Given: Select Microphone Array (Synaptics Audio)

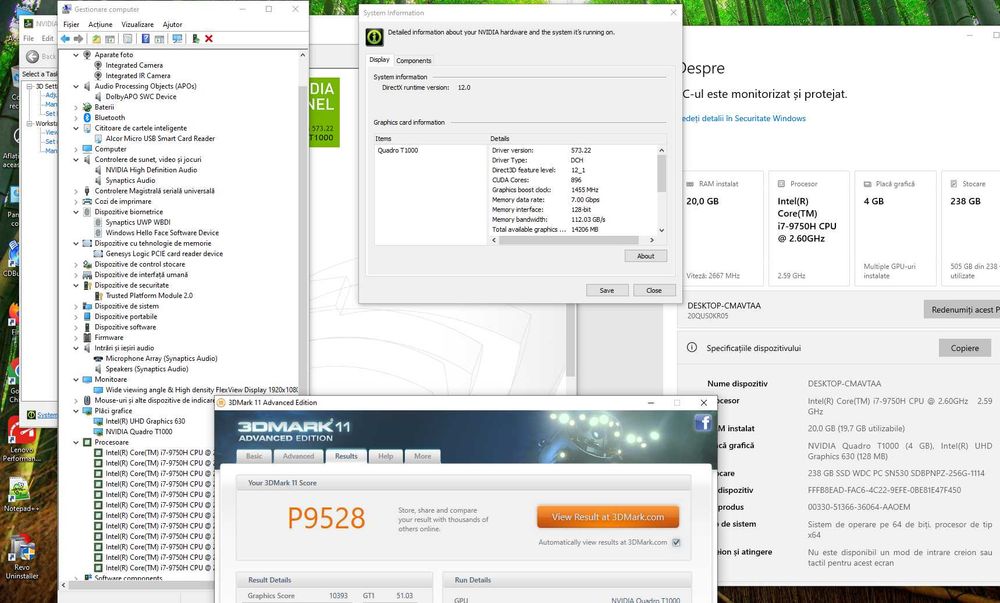Looking at the screenshot, I should (x=161, y=358).
